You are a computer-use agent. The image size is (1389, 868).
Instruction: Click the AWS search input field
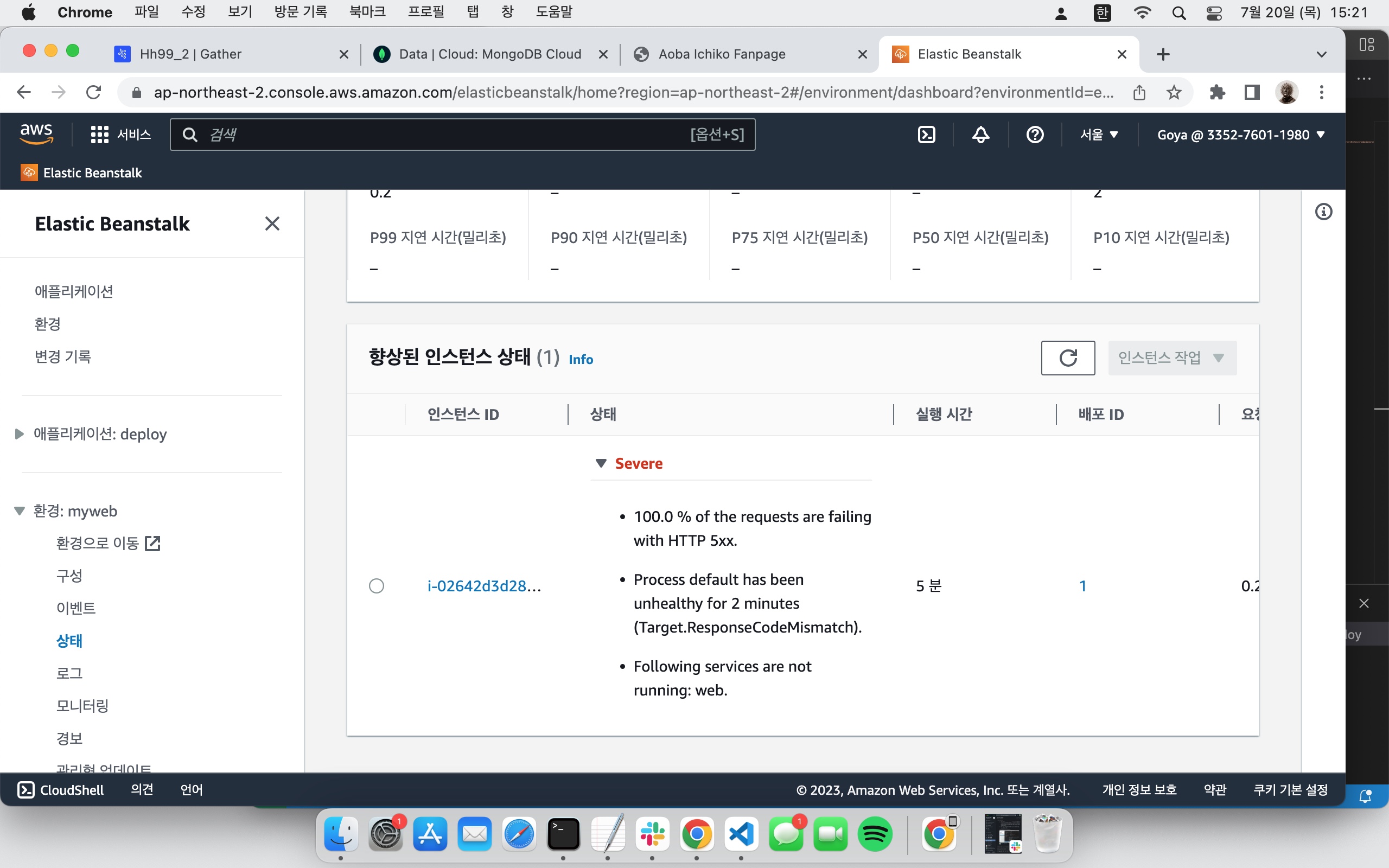(x=462, y=135)
